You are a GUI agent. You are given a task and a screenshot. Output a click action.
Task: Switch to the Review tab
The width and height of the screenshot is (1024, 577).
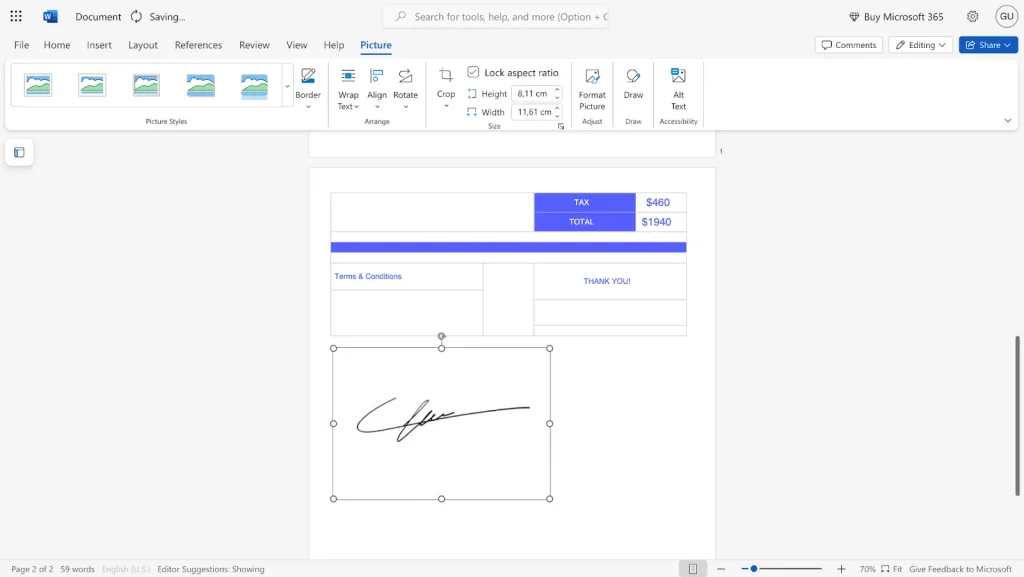pos(253,45)
